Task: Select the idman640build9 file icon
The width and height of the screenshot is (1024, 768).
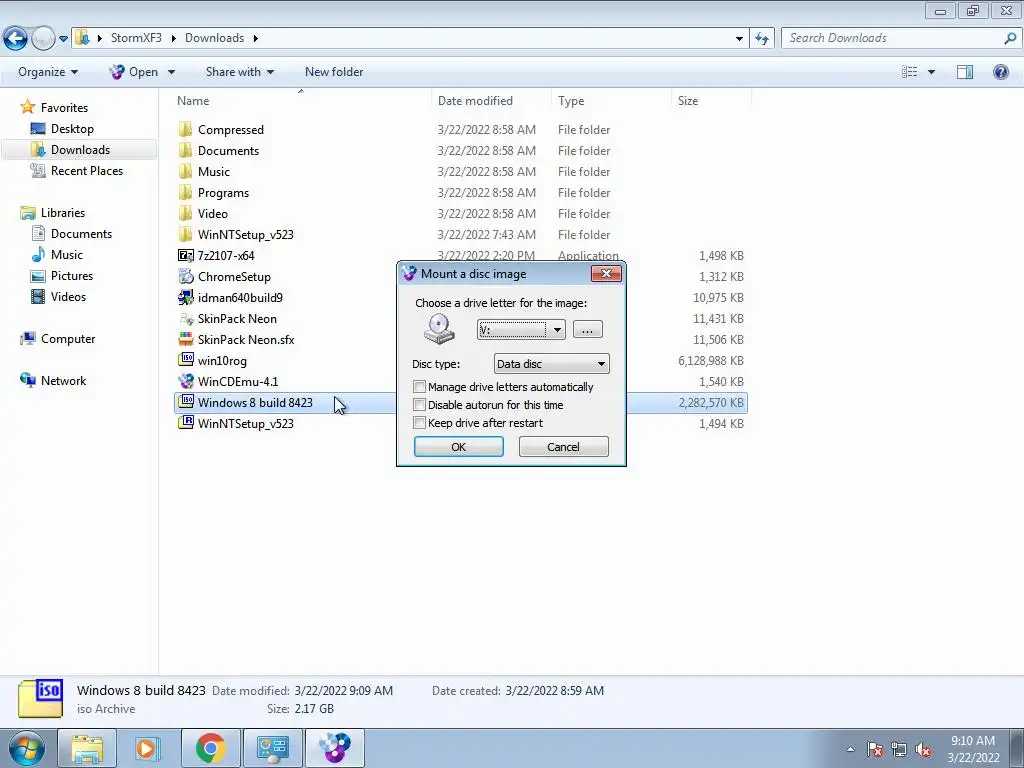Action: tap(185, 297)
